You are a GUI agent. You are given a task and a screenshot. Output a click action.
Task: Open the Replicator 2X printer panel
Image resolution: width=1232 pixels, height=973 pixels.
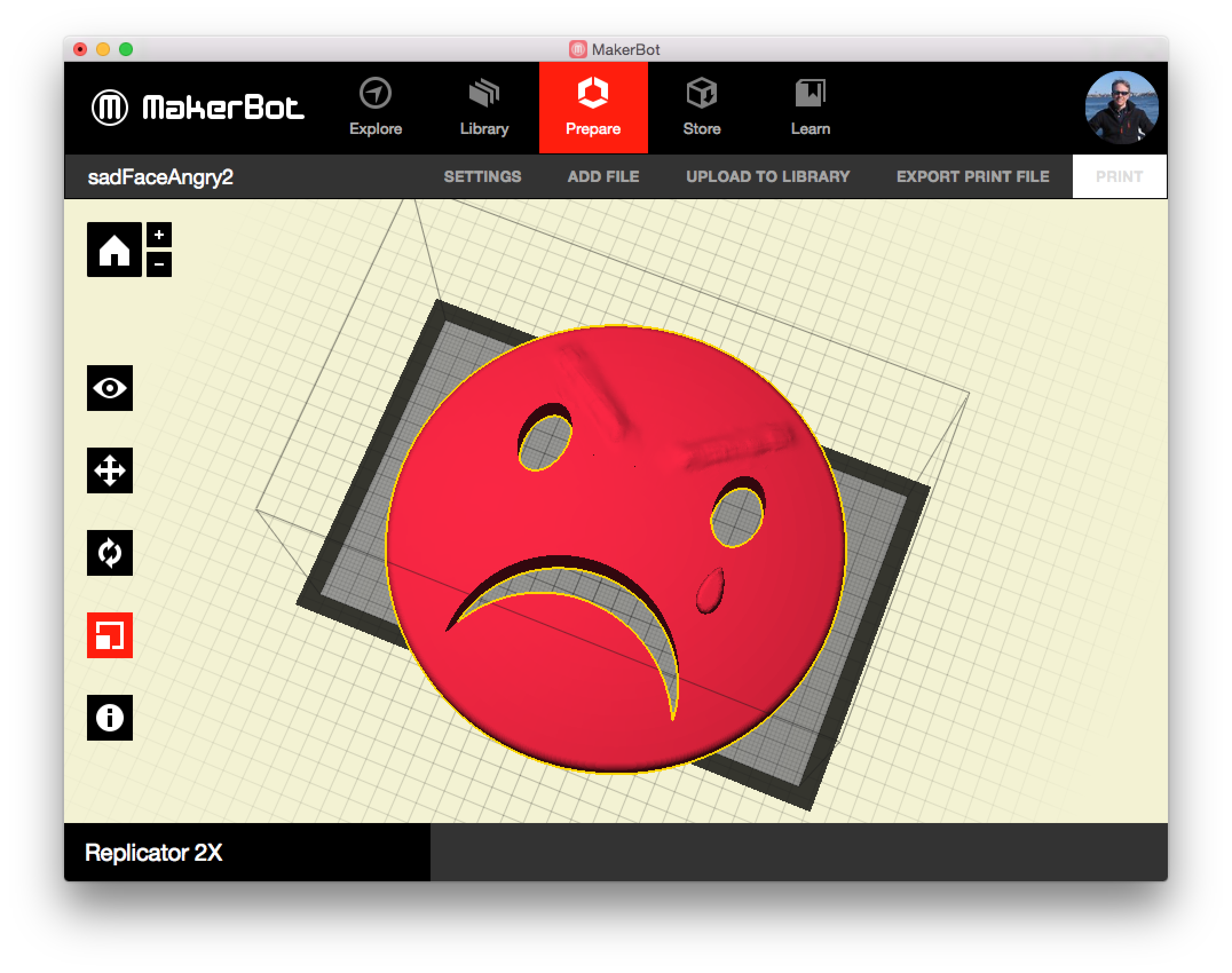(247, 852)
